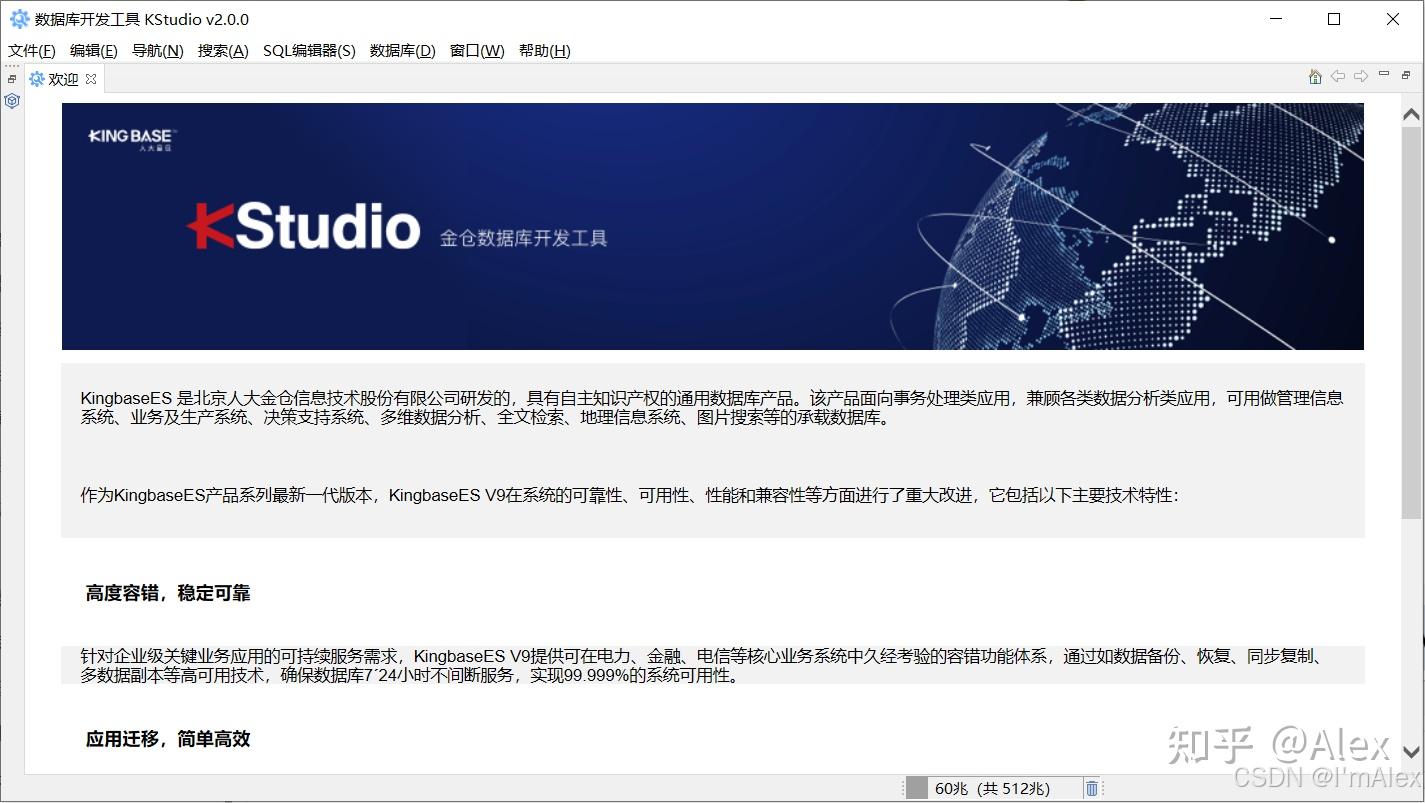This screenshot has height=803, width=1425.
Task: Open the 文件(F) menu
Action: click(30, 51)
